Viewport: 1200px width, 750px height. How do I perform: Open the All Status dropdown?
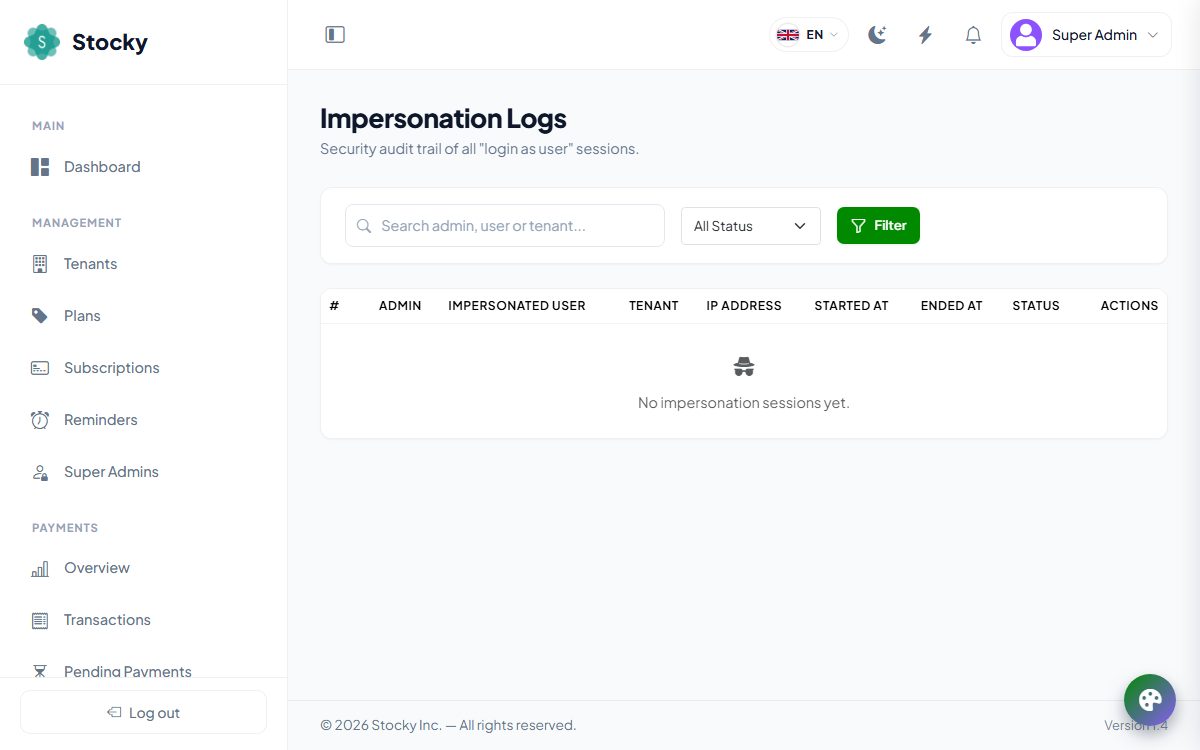point(751,226)
